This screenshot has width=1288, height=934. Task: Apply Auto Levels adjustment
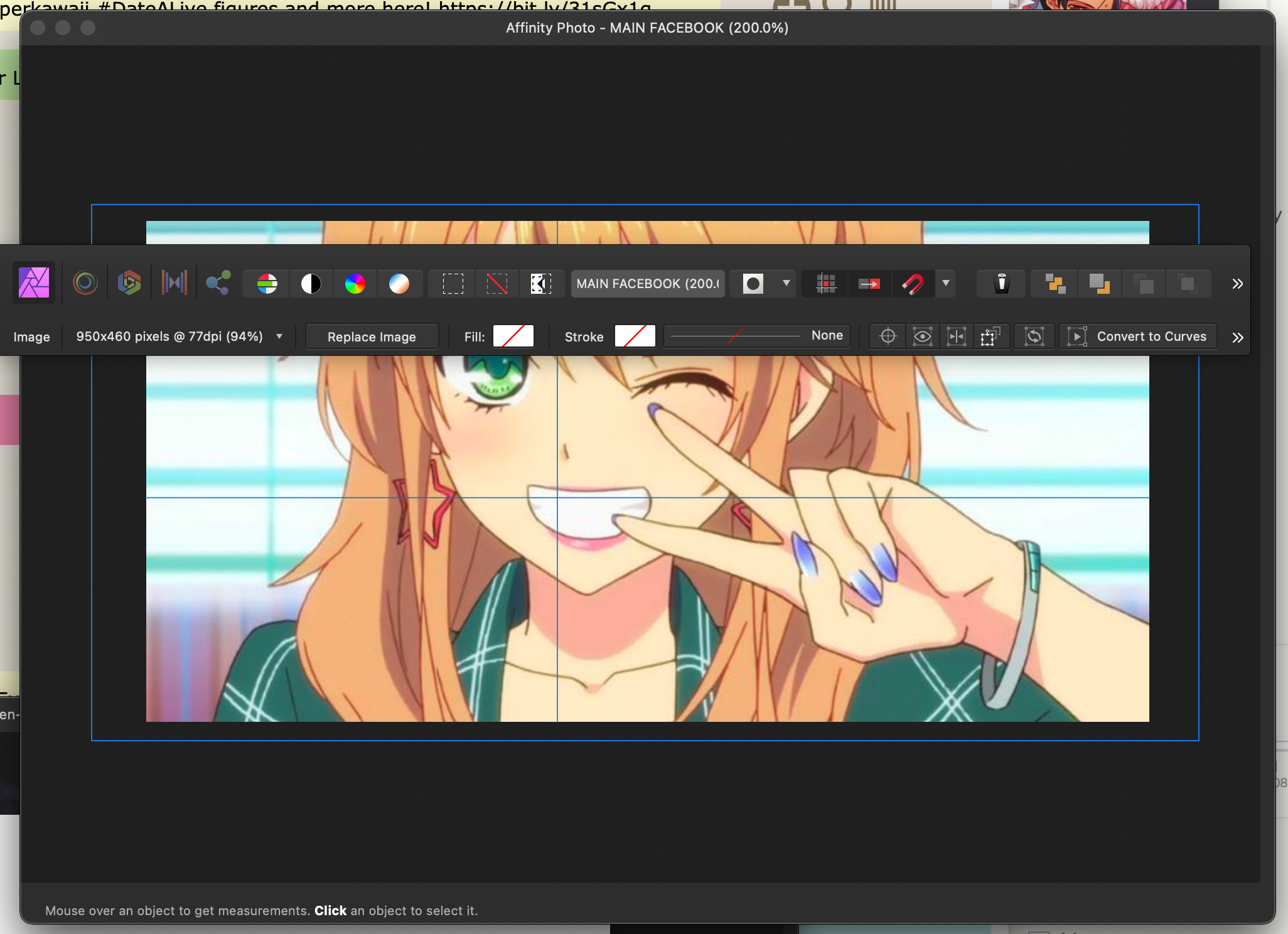[267, 284]
